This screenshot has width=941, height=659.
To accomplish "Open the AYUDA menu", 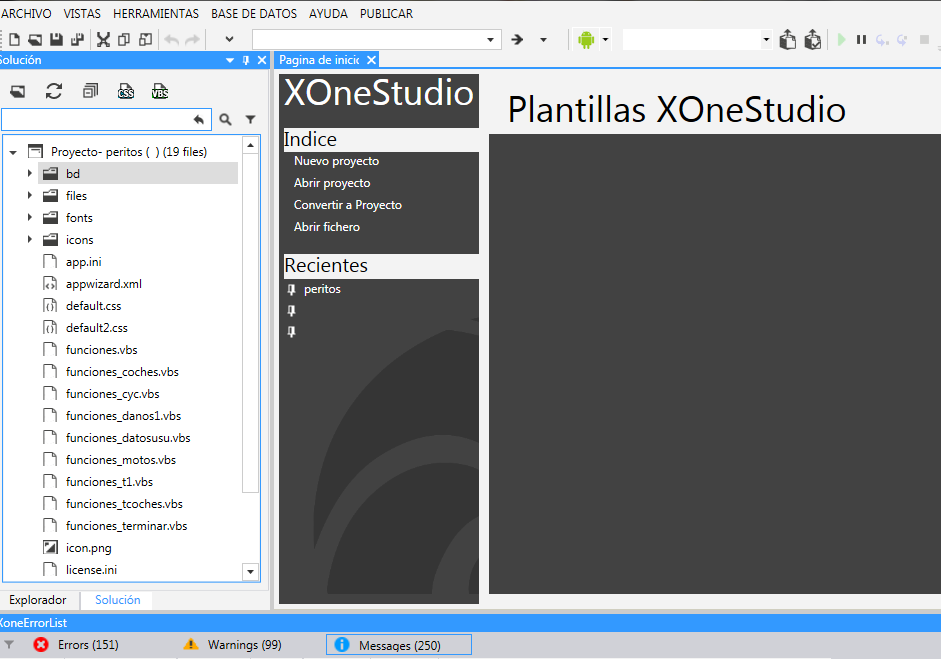I will (328, 13).
